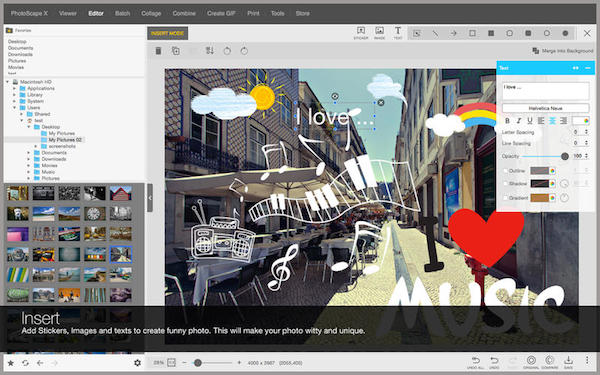Select the Text insert tool
The height and width of the screenshot is (375, 600).
(x=398, y=33)
